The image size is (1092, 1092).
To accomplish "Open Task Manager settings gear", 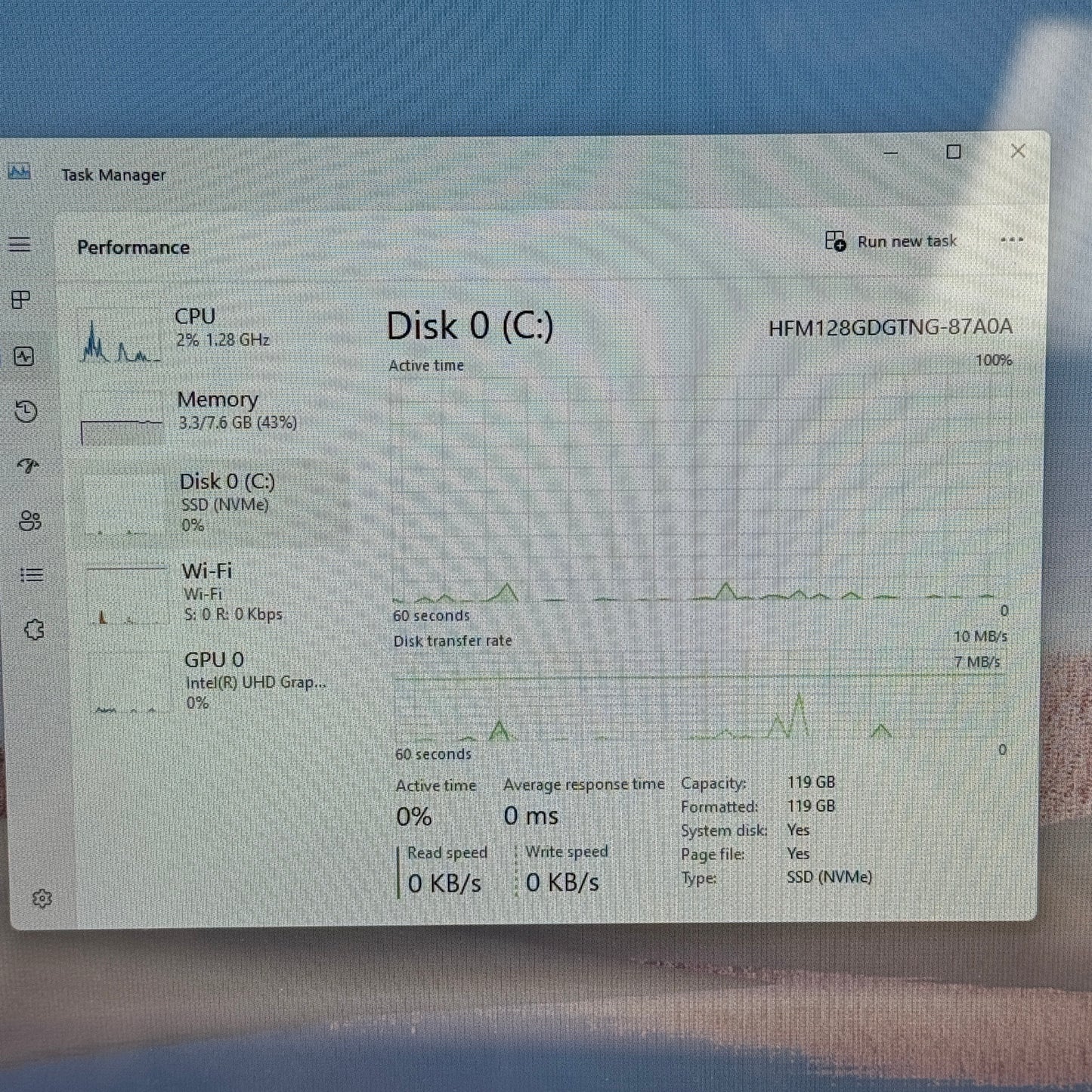I will 42,896.
